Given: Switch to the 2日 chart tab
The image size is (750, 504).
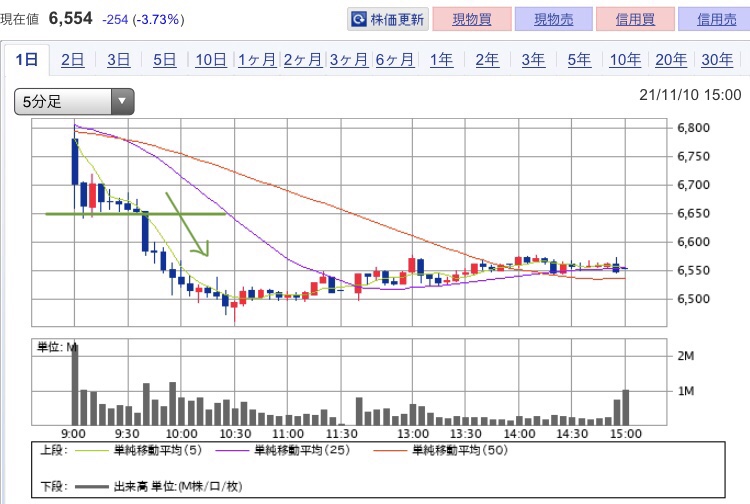Looking at the screenshot, I should click(72, 60).
